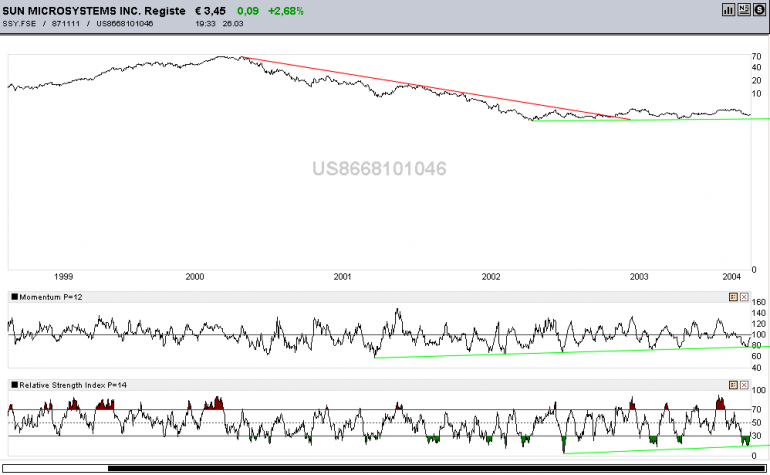This screenshot has height=475, width=770.
Task: Click the 2001 year label on the axis
Action: [343, 277]
